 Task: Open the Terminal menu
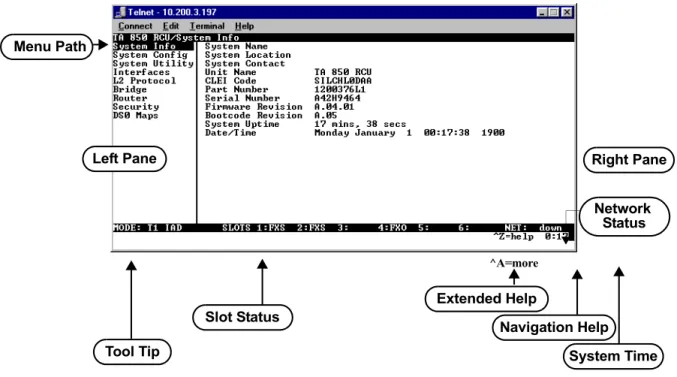pyautogui.click(x=207, y=26)
